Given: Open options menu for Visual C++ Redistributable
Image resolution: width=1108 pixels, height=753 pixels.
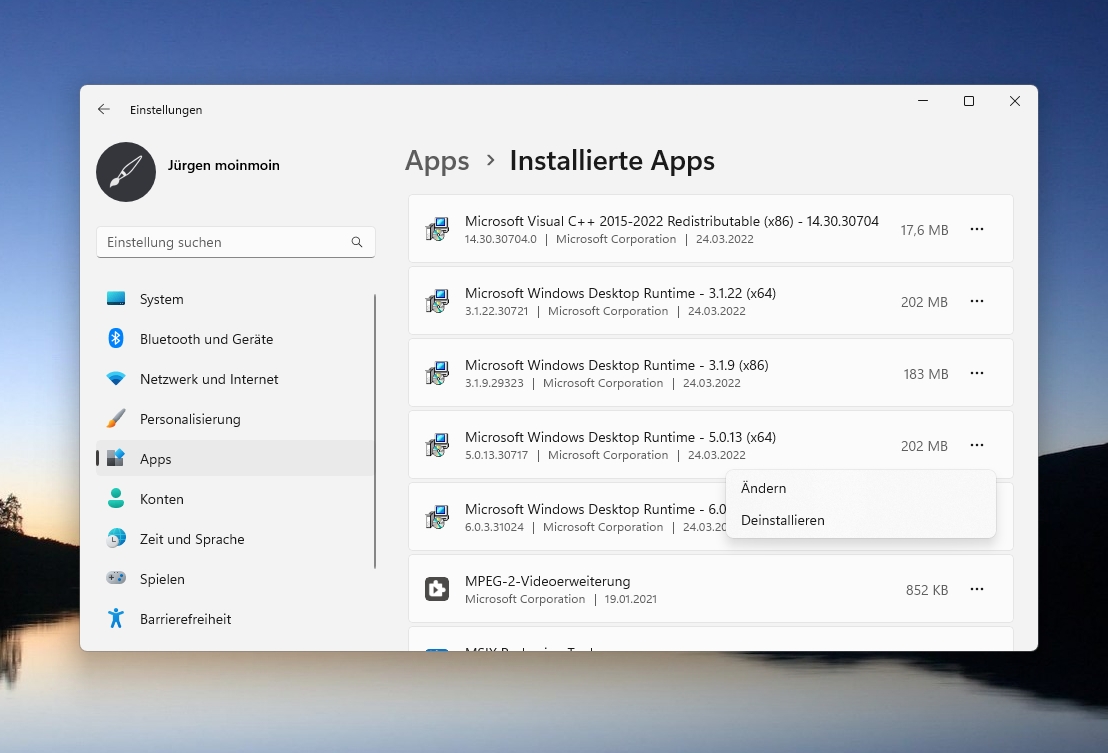Looking at the screenshot, I should pyautogui.click(x=977, y=230).
